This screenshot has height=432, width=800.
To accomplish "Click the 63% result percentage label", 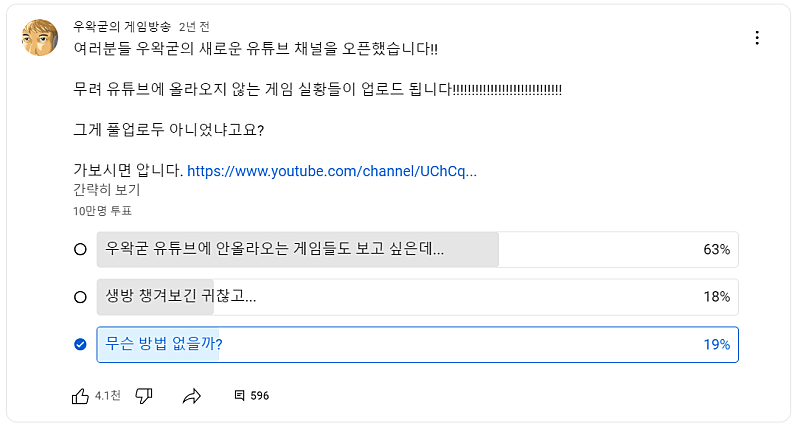I will [716, 249].
